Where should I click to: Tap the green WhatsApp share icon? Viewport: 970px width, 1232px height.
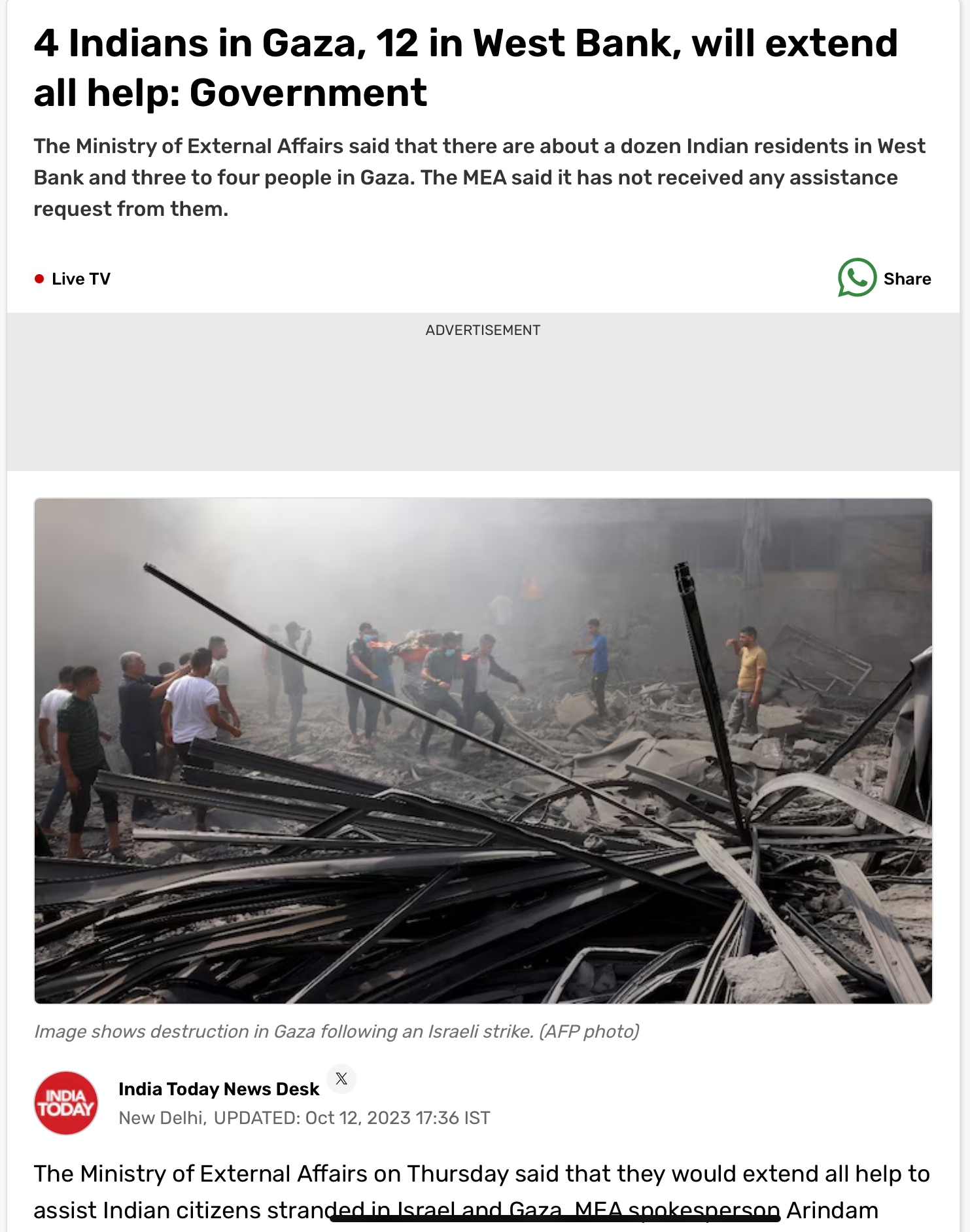click(x=857, y=278)
